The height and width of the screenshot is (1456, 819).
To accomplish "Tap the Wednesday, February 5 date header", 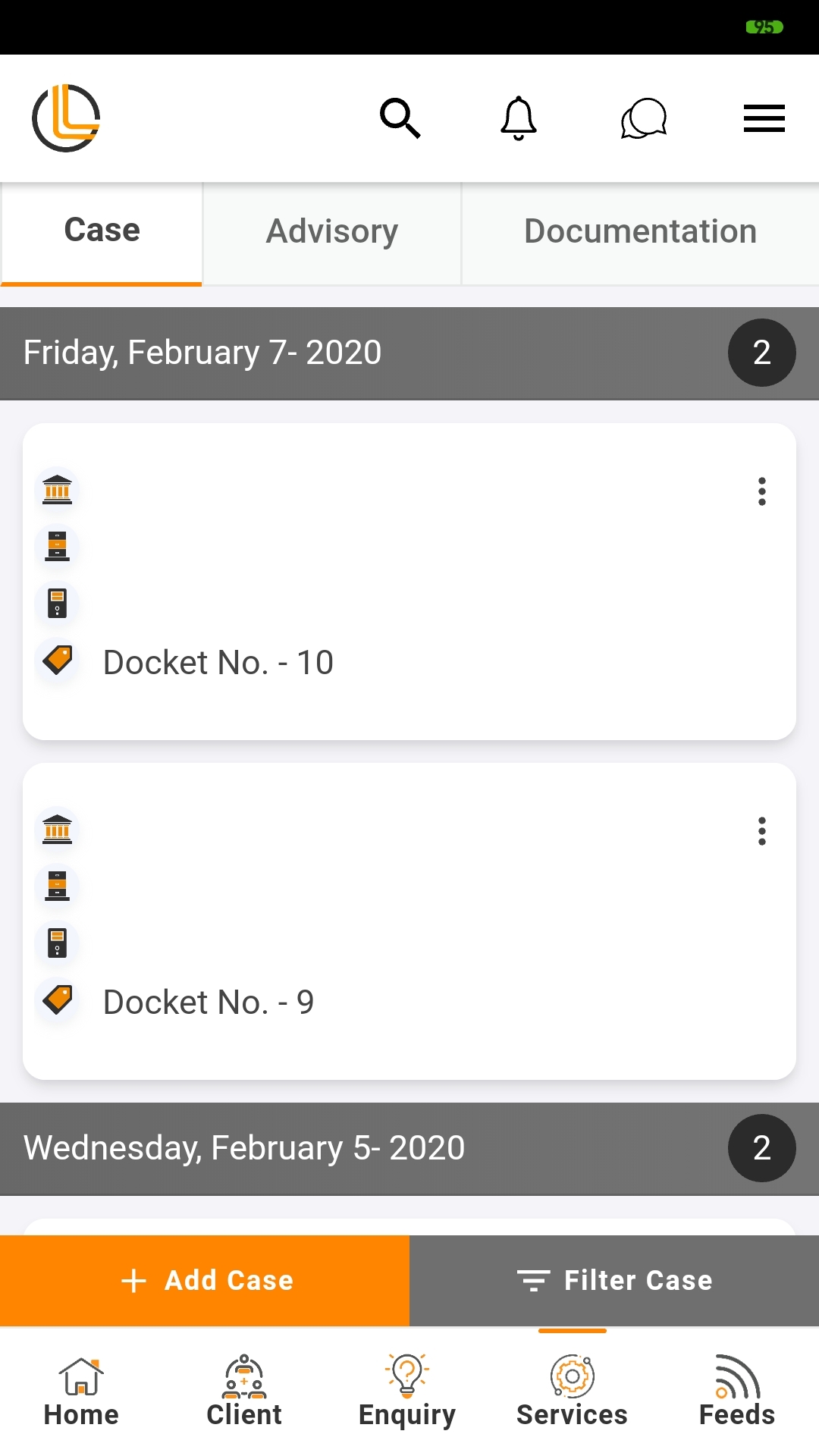I will coord(244,1148).
